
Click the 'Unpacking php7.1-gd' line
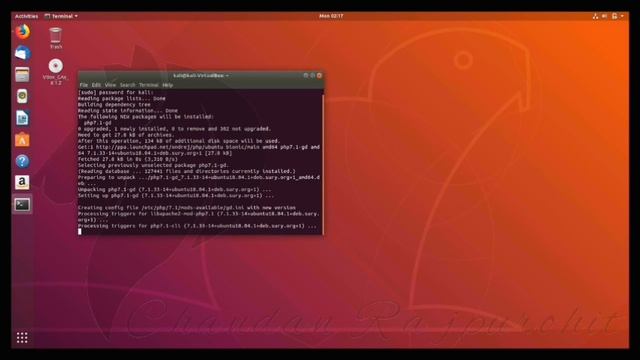tap(174, 189)
